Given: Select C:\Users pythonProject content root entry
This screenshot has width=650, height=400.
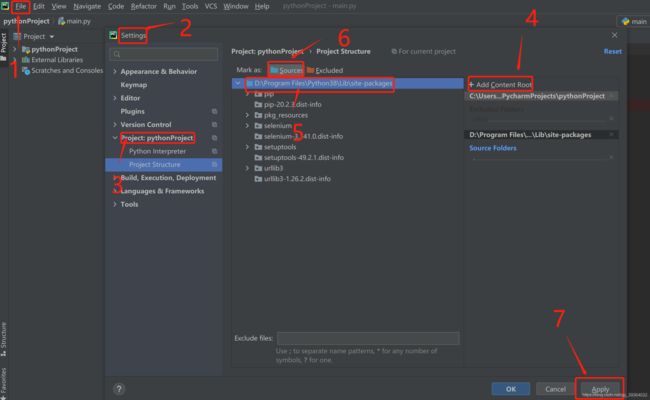Looking at the screenshot, I should pos(541,96).
